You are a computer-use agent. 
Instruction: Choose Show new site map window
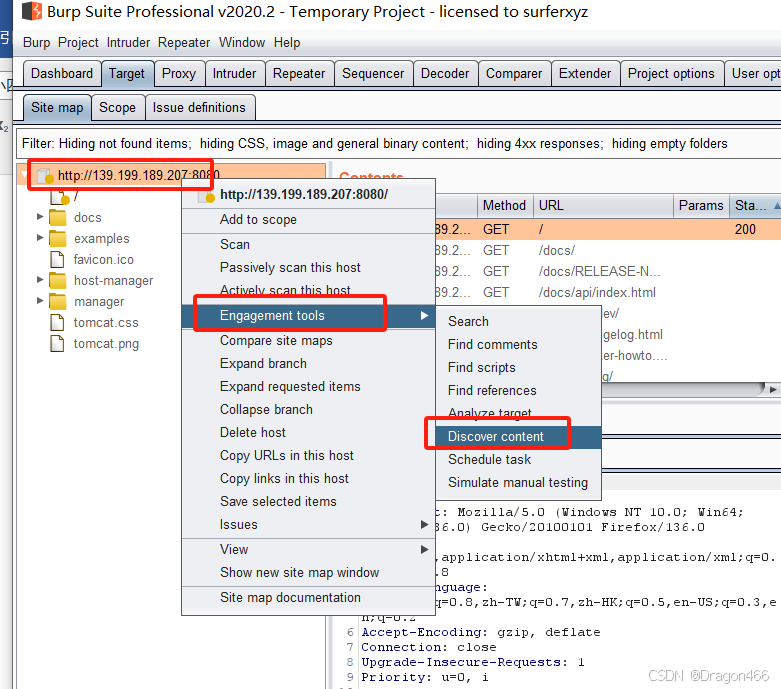(308, 572)
